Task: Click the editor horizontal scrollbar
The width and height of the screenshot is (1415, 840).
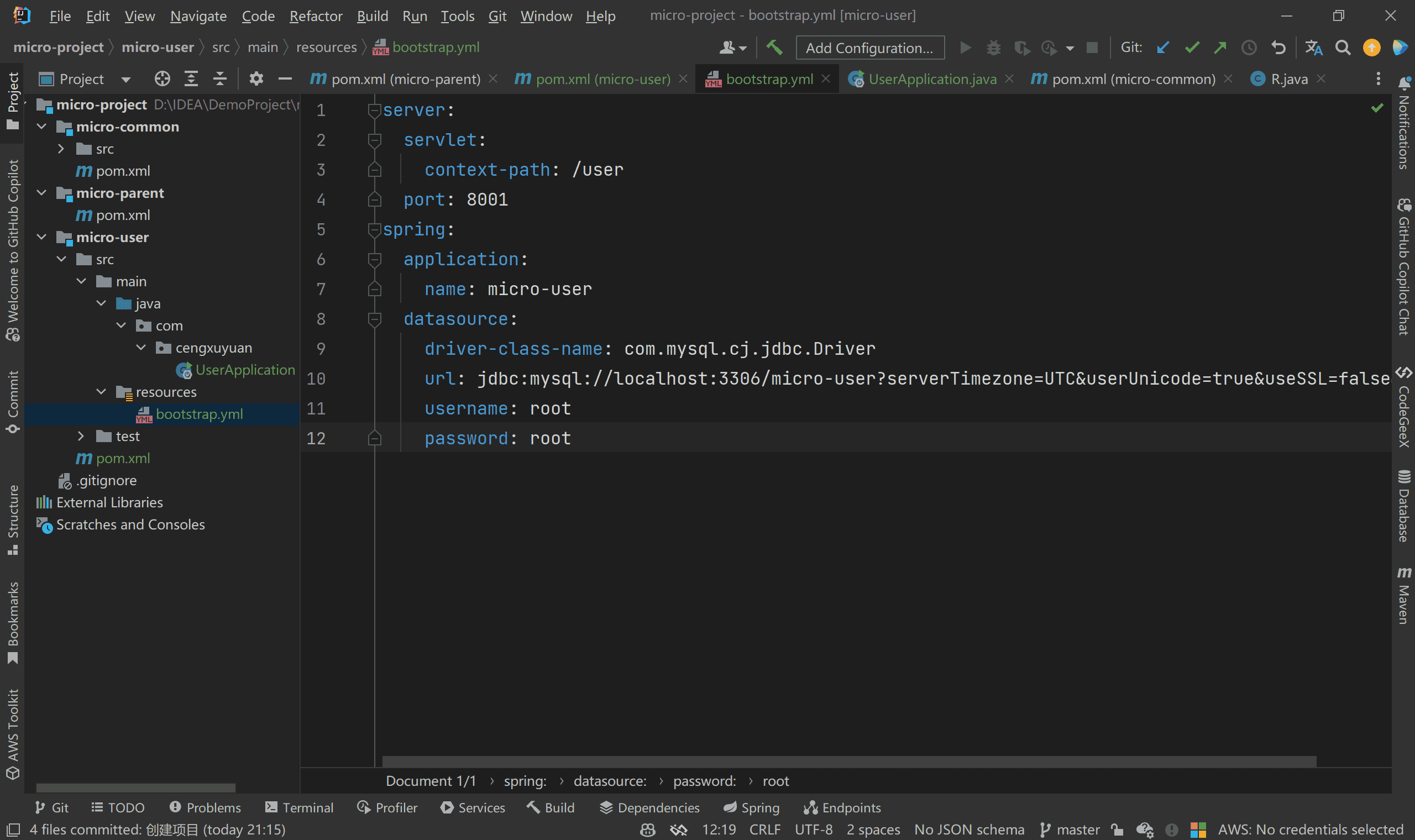Action: (849, 762)
